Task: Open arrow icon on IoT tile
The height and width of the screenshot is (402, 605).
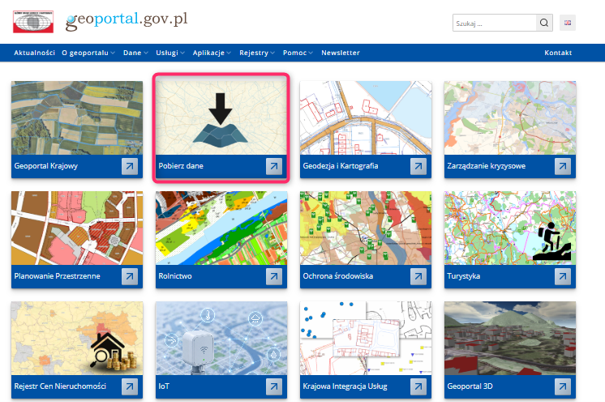Action: [274, 387]
